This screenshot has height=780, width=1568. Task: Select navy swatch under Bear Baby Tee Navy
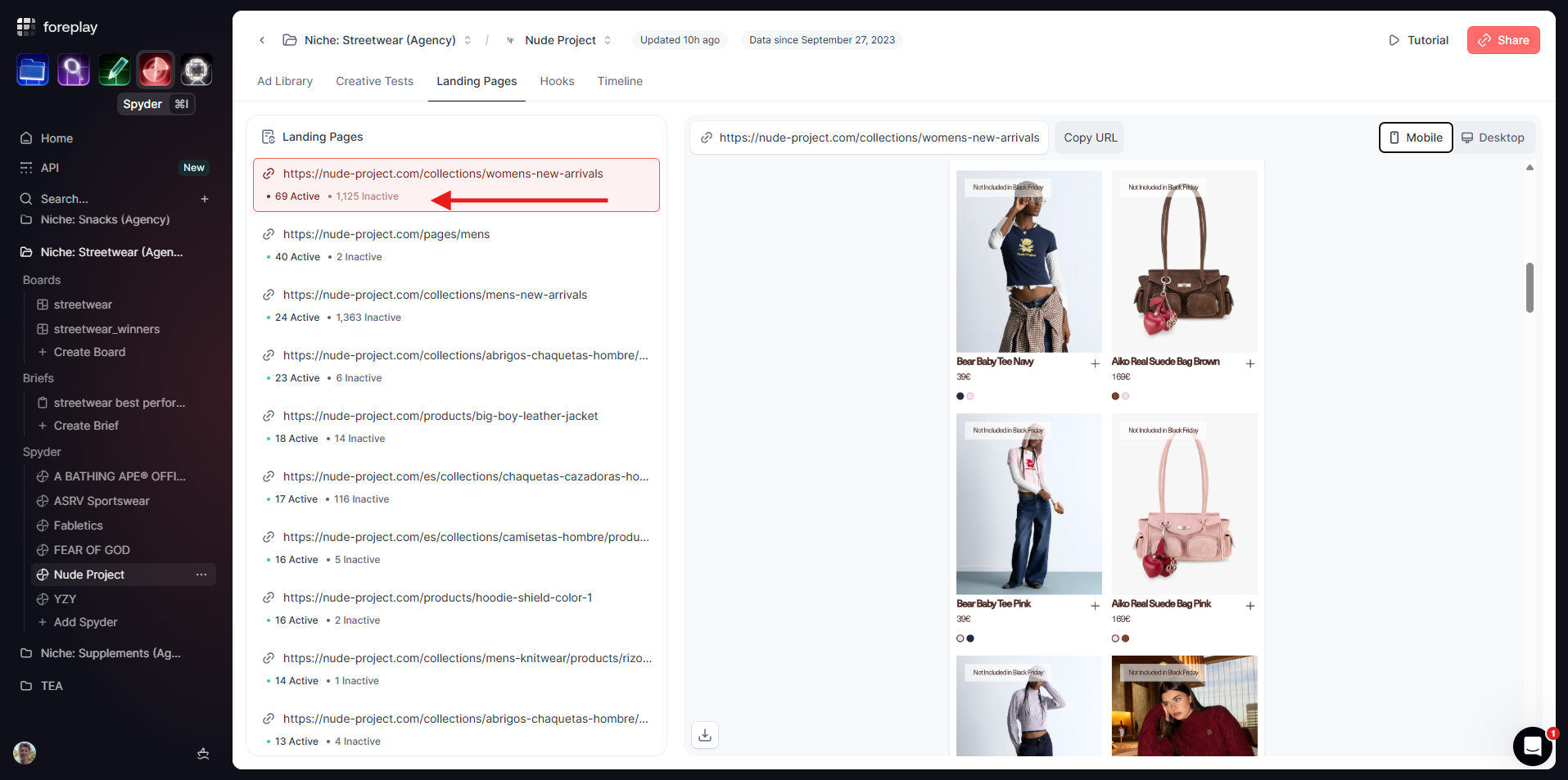click(x=960, y=396)
